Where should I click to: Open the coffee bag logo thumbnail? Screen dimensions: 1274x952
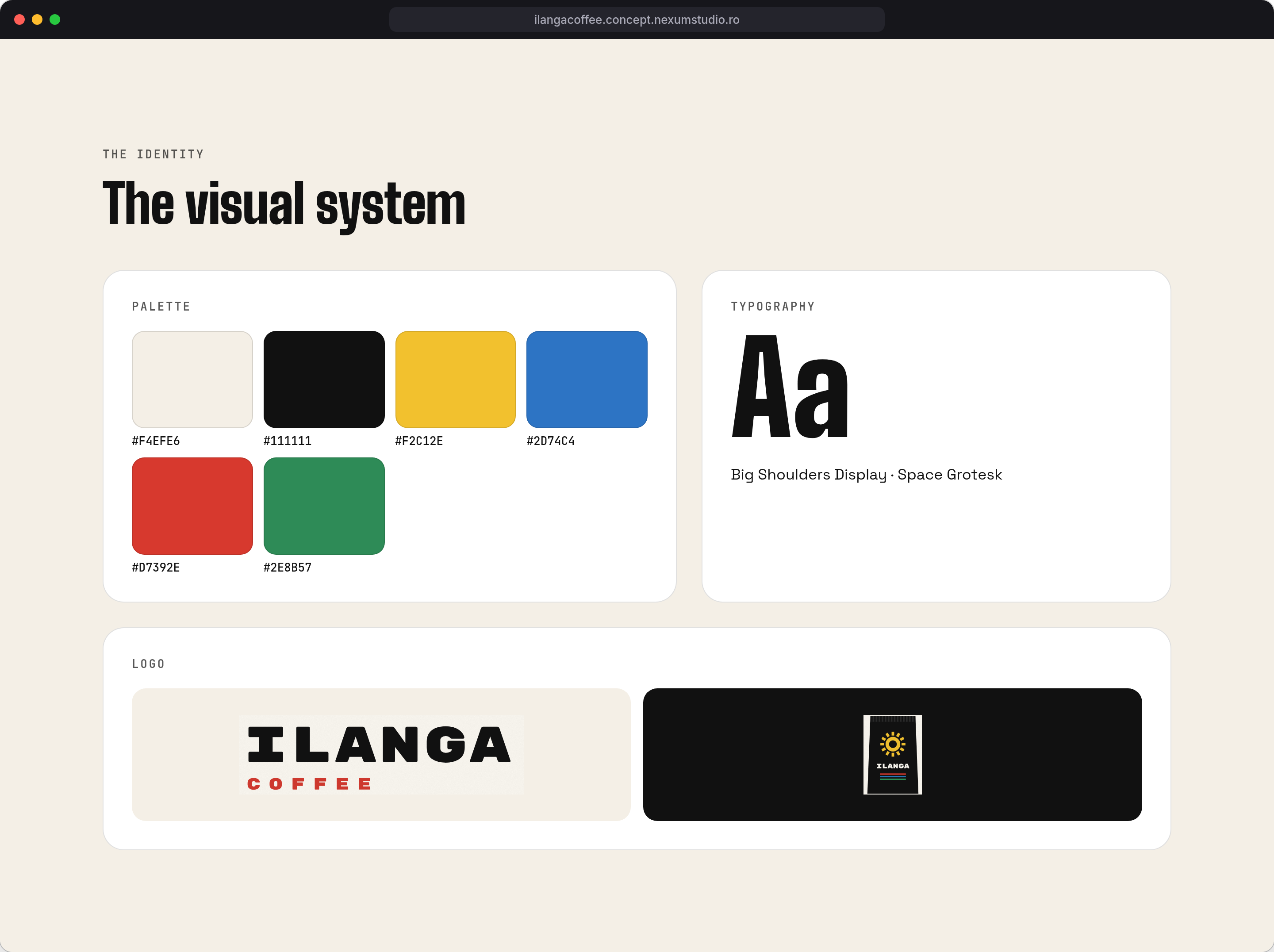click(x=892, y=755)
